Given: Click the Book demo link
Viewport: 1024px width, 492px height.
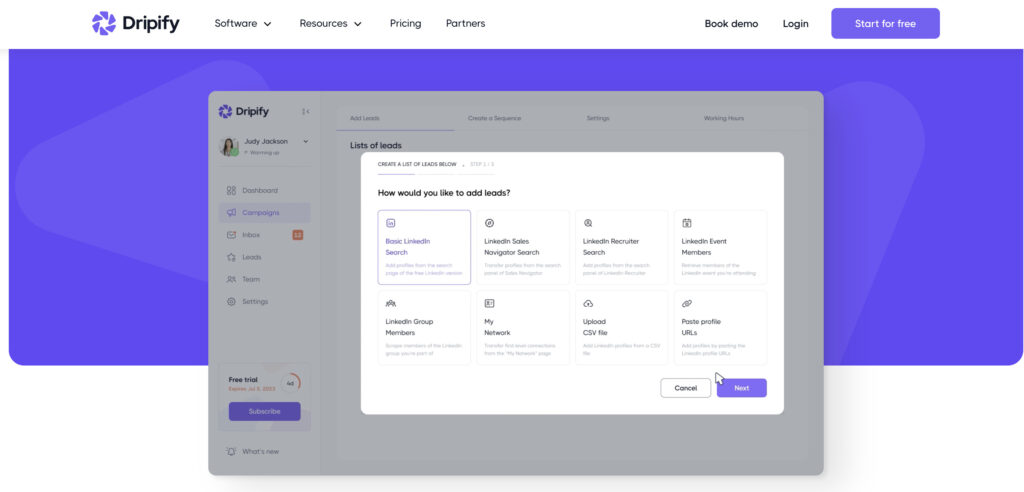Looking at the screenshot, I should [731, 24].
